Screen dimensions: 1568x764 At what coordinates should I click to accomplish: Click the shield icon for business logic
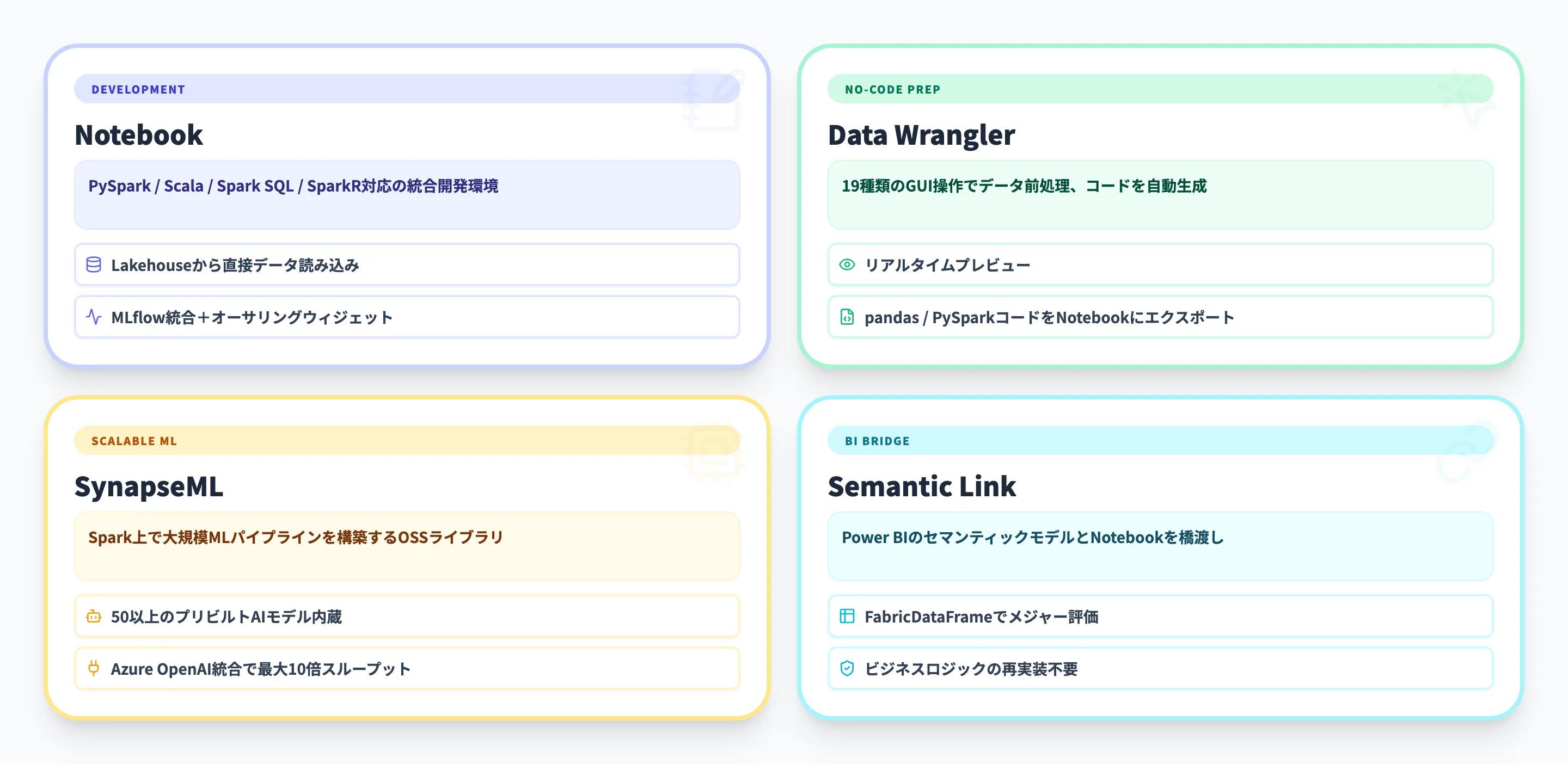847,668
